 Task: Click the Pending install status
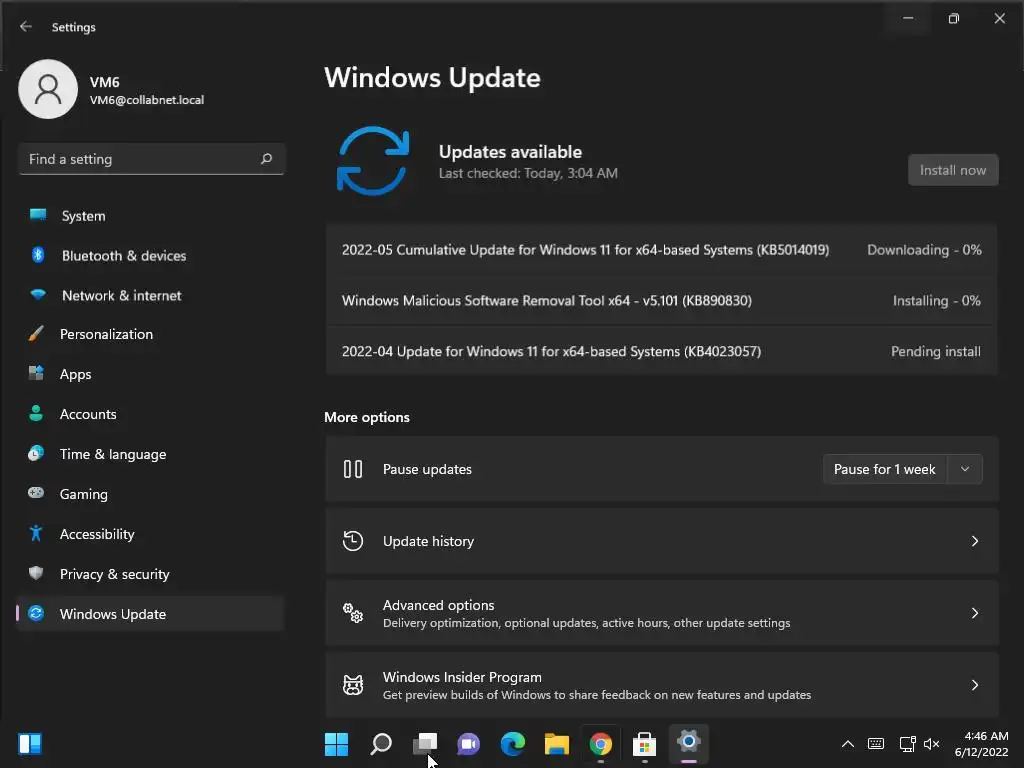click(x=936, y=351)
